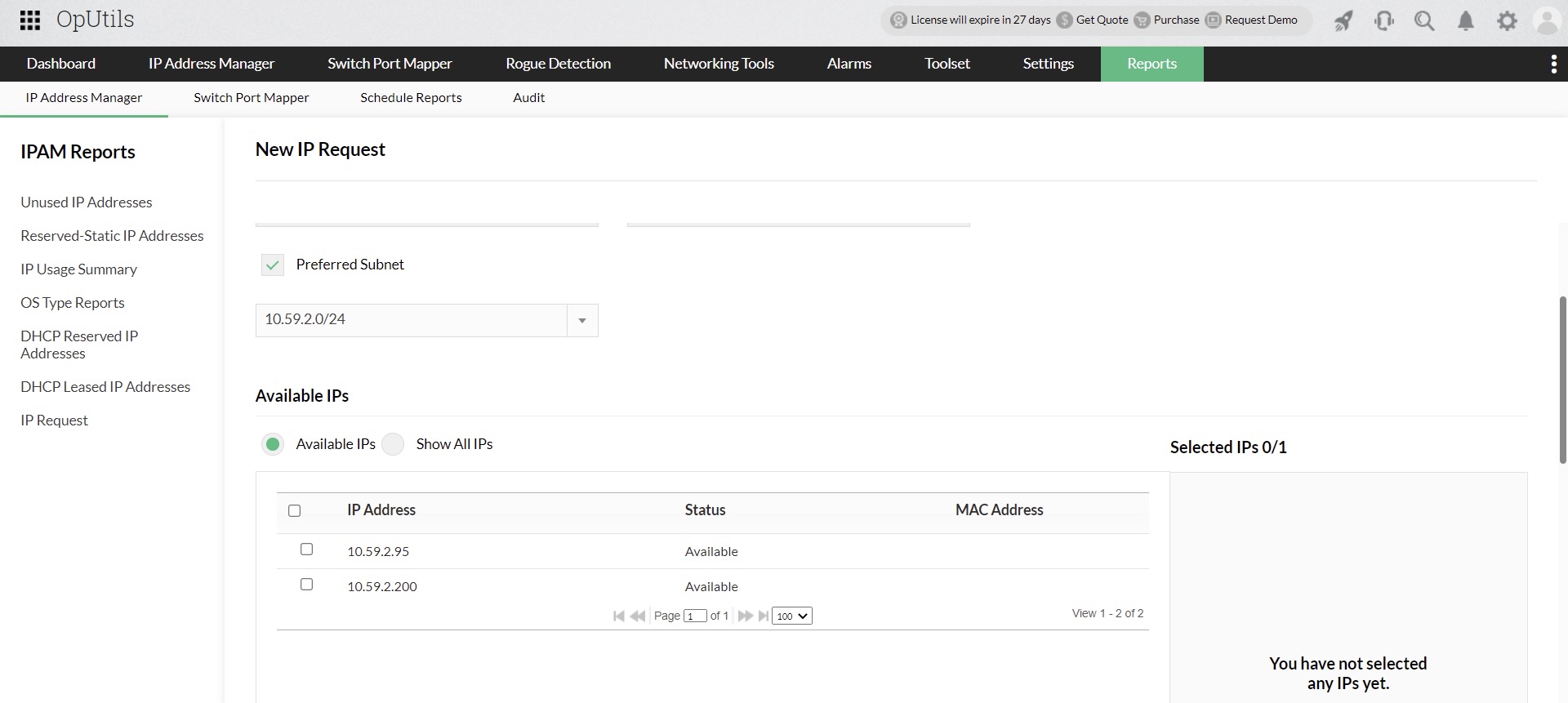Open the vertical three-dot more menu
This screenshot has width=1568, height=703.
[1553, 64]
